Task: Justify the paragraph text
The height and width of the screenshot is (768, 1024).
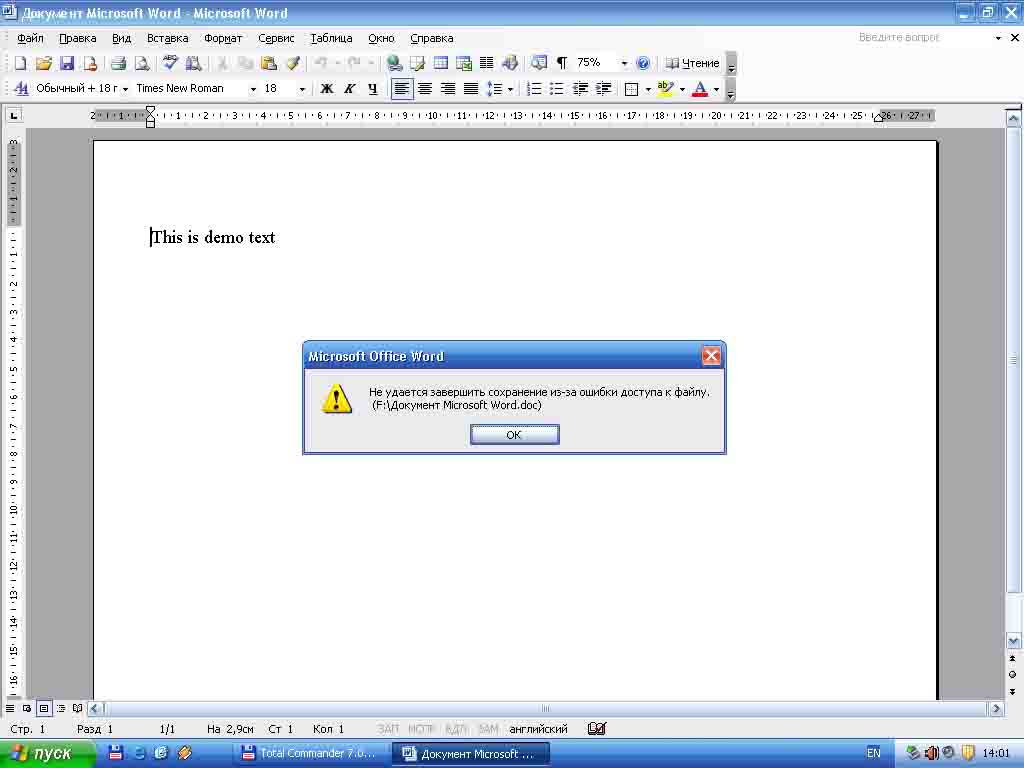Action: [x=470, y=88]
